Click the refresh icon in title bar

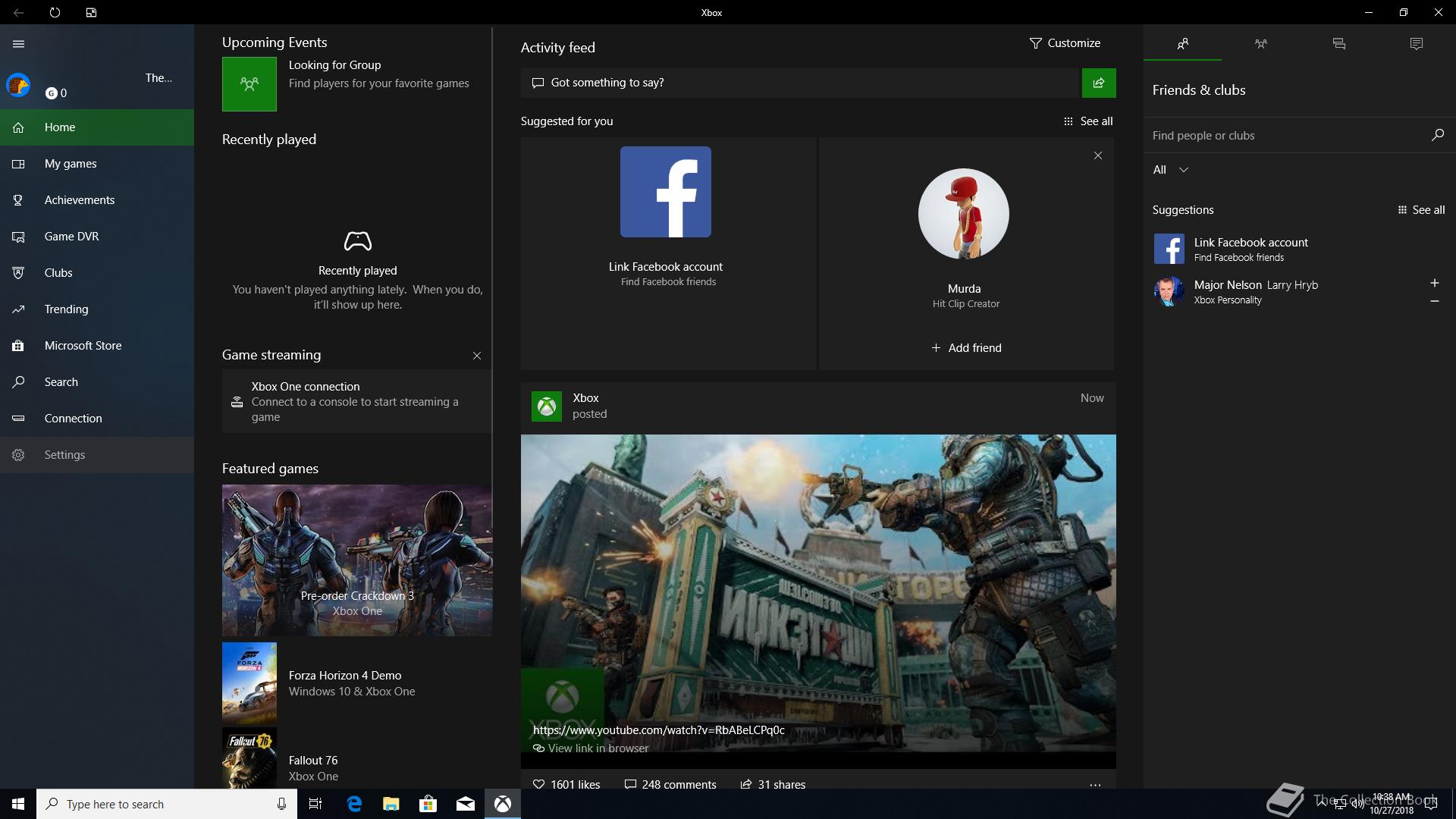click(55, 12)
